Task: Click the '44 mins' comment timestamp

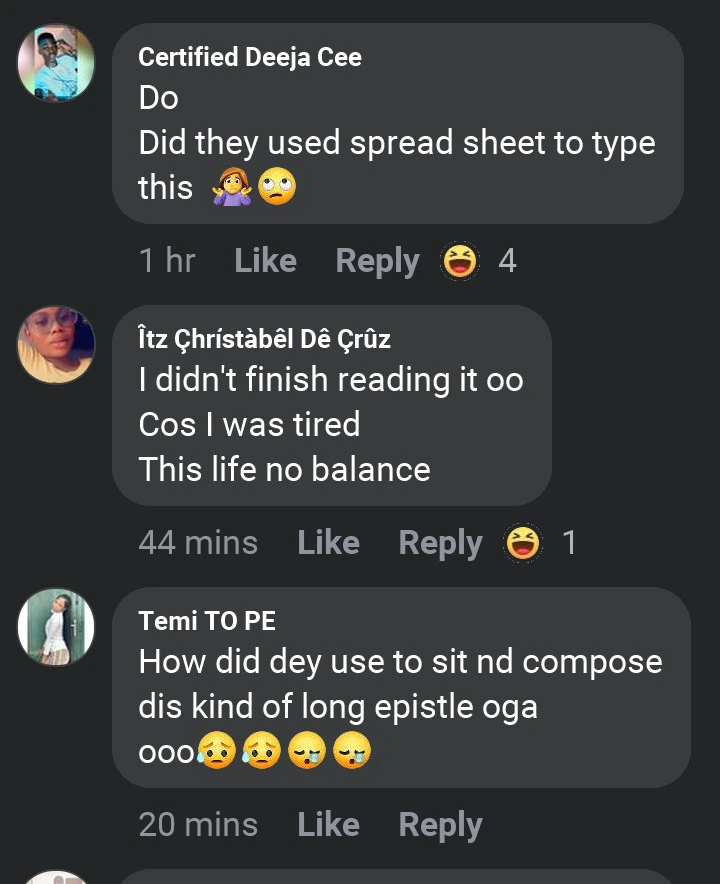Action: [x=198, y=543]
